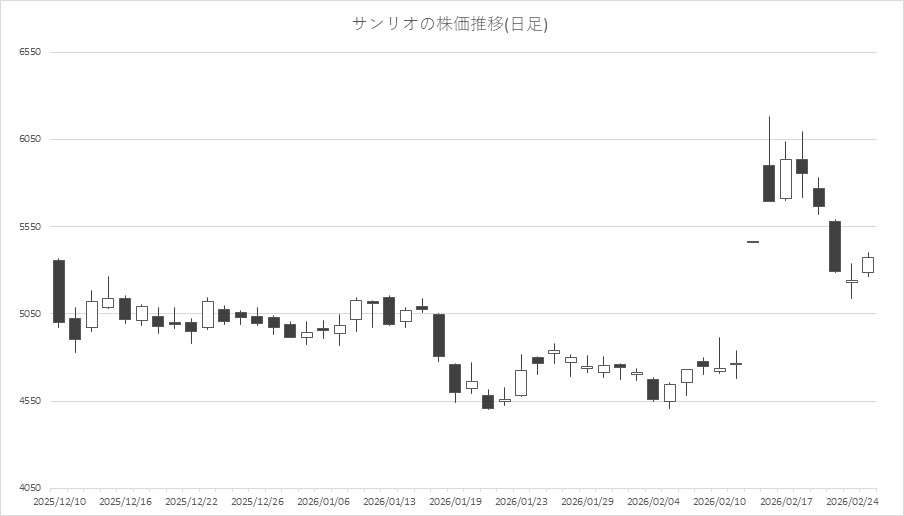Click the 2025/12/26 x-axis date label
This screenshot has height=516, width=904.
pos(257,500)
